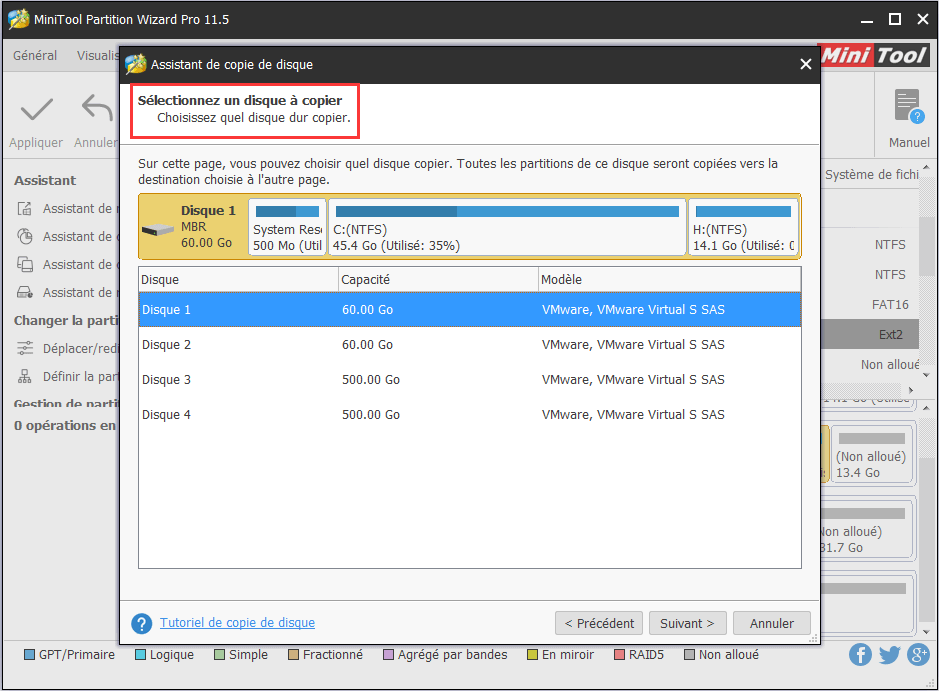Click the Agrégé par bandes legend swatch
The height and width of the screenshot is (691, 939).
(389, 654)
